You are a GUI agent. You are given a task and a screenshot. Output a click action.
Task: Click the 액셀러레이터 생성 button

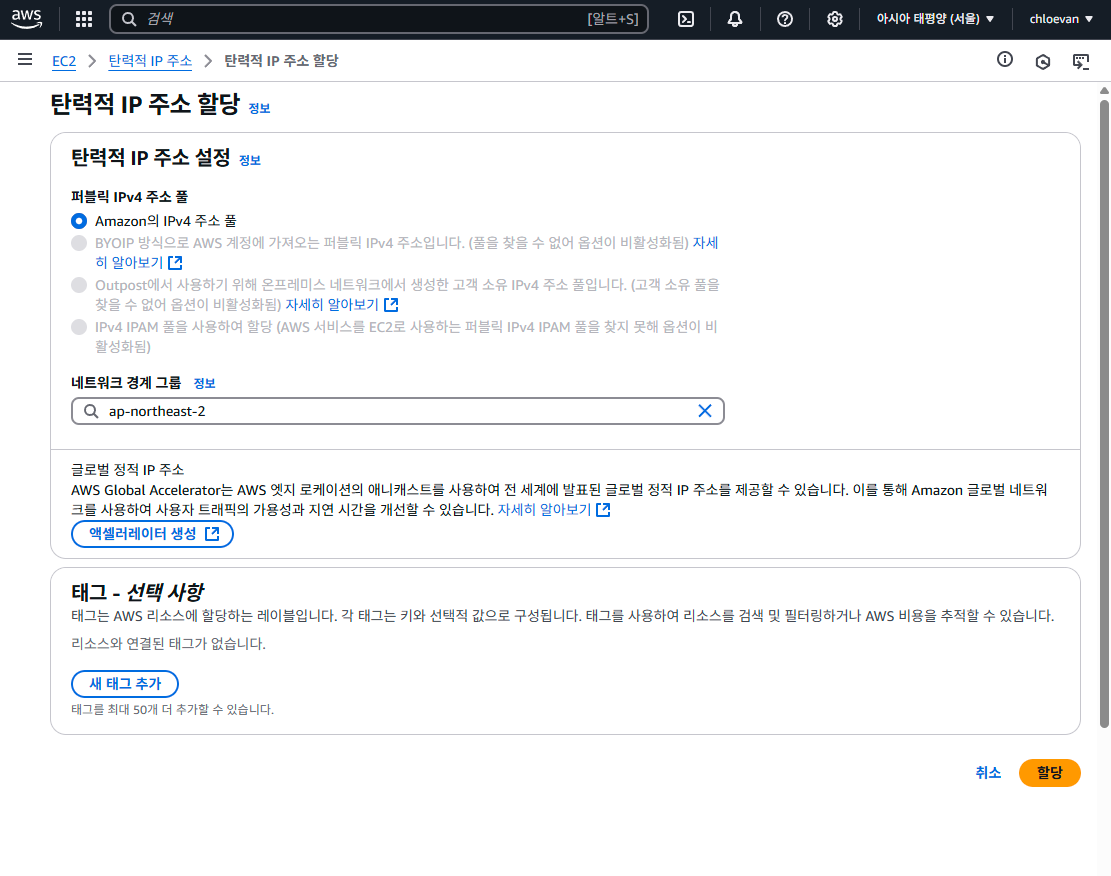click(x=152, y=534)
